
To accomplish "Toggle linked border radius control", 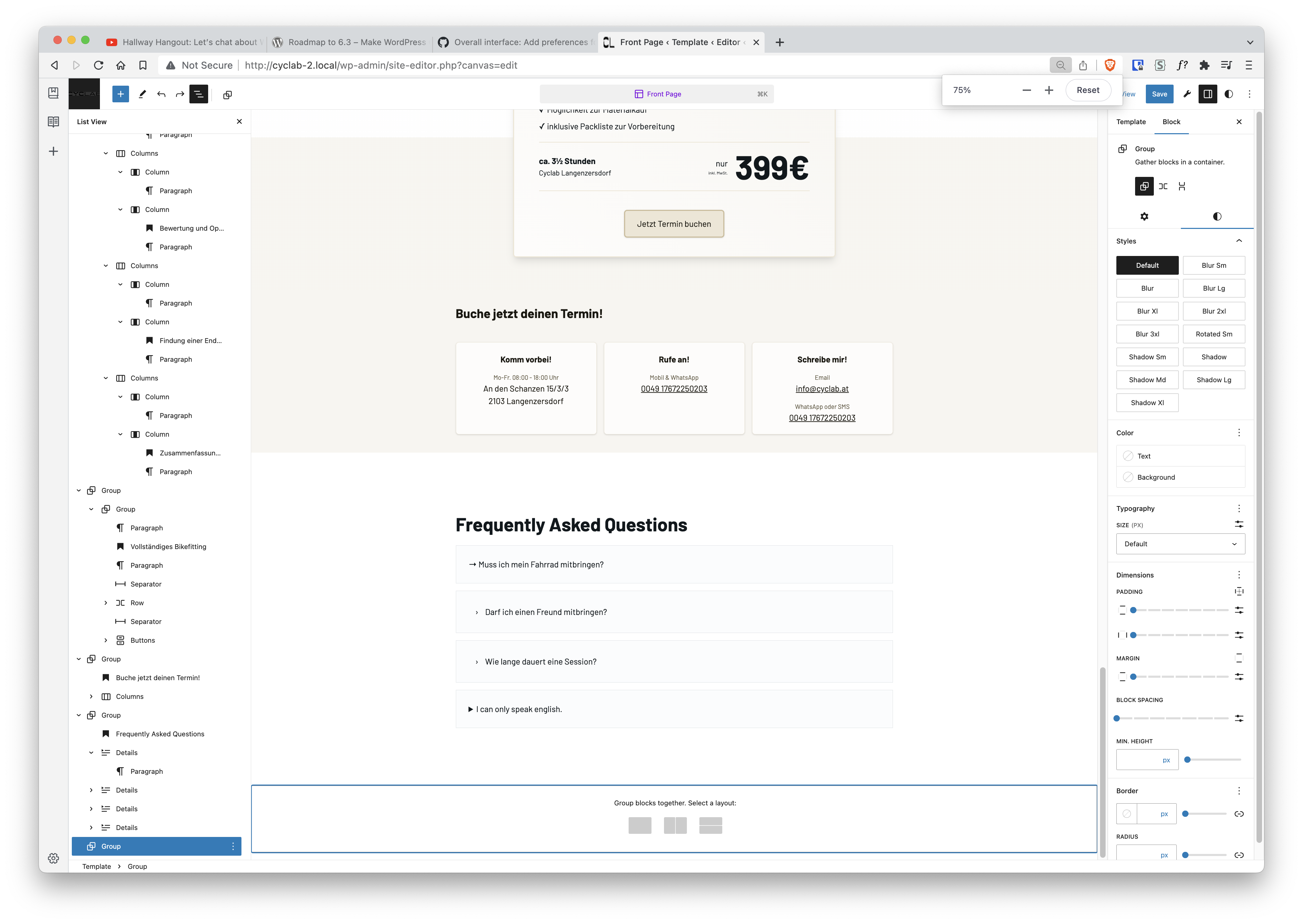I will point(1239,855).
